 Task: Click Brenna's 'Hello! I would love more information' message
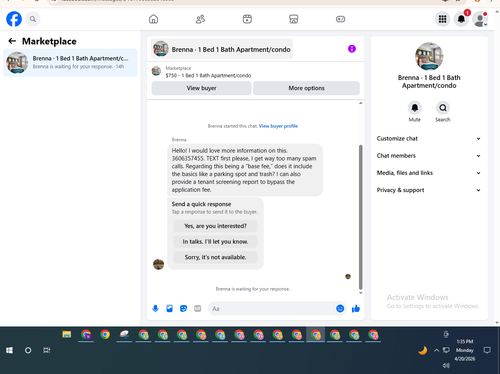pyautogui.click(x=245, y=170)
